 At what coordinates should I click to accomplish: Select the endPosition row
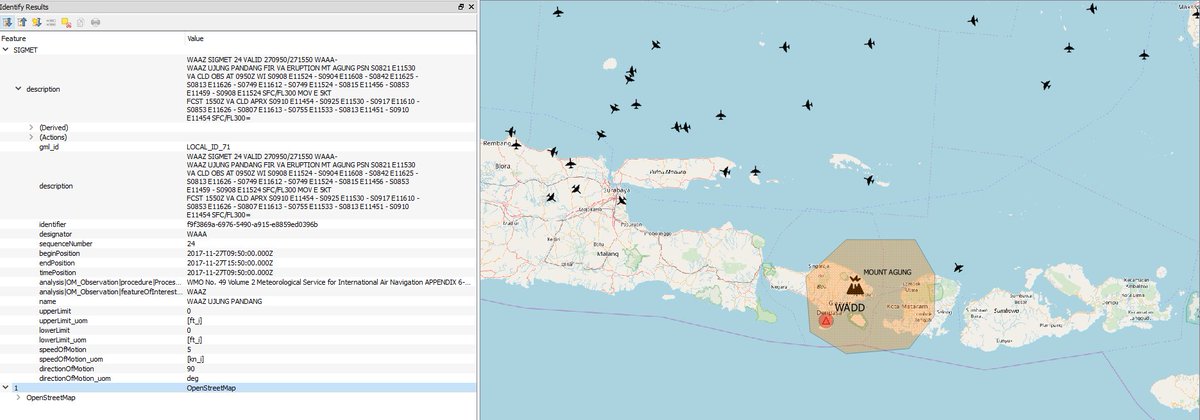[x=237, y=263]
